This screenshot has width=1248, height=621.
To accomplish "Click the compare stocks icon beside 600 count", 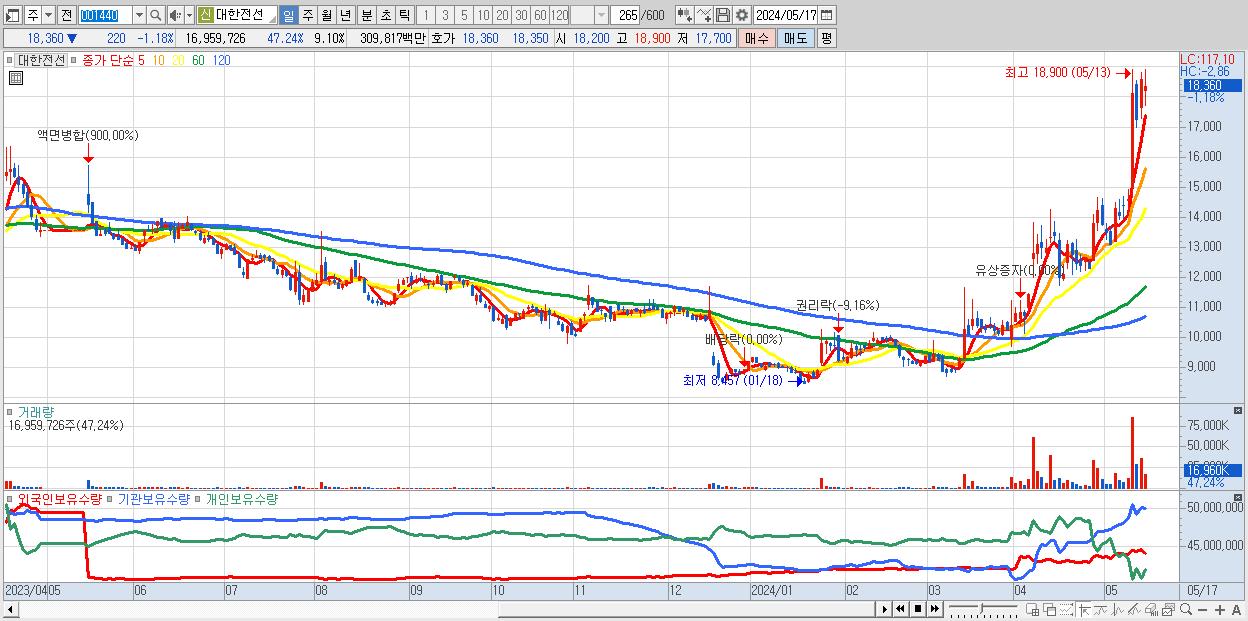I will click(683, 15).
